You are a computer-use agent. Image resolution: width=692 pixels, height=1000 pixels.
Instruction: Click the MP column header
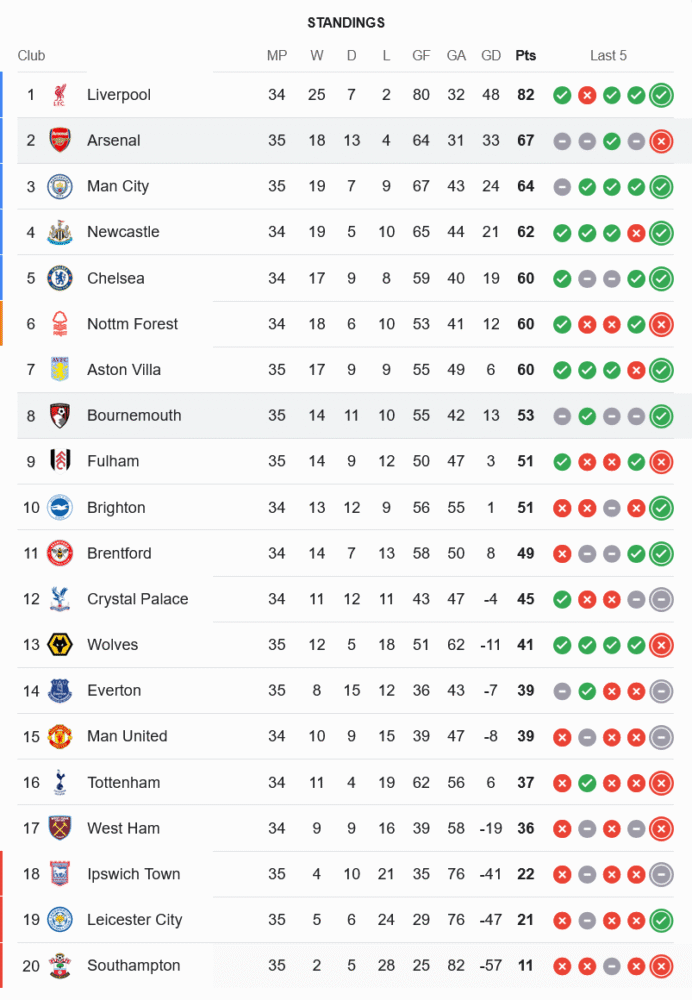coord(277,56)
